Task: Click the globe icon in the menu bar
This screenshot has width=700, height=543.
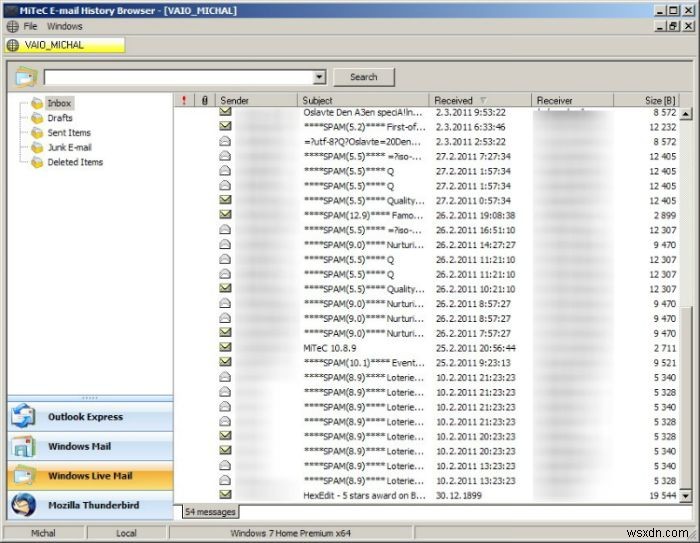Action: click(12, 26)
